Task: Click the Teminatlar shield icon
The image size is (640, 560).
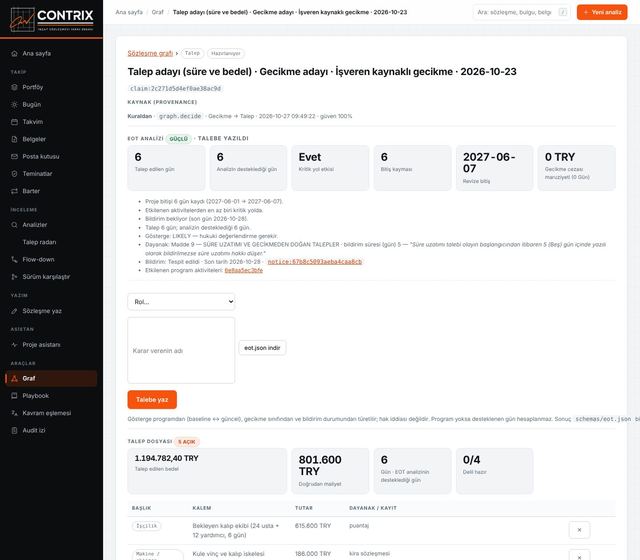Action: pos(14,173)
